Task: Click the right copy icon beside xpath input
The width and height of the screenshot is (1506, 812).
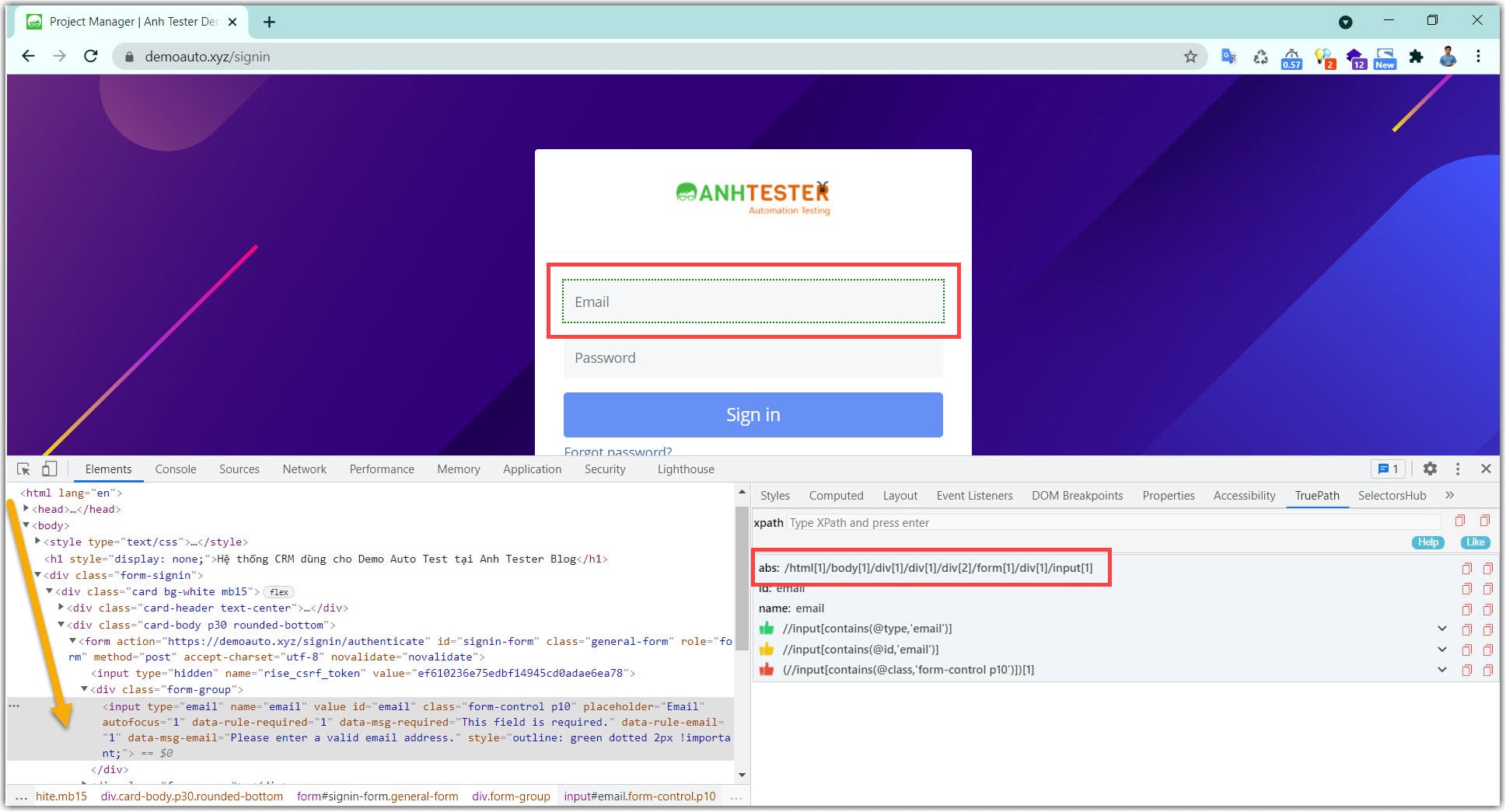Action: coord(1485,521)
